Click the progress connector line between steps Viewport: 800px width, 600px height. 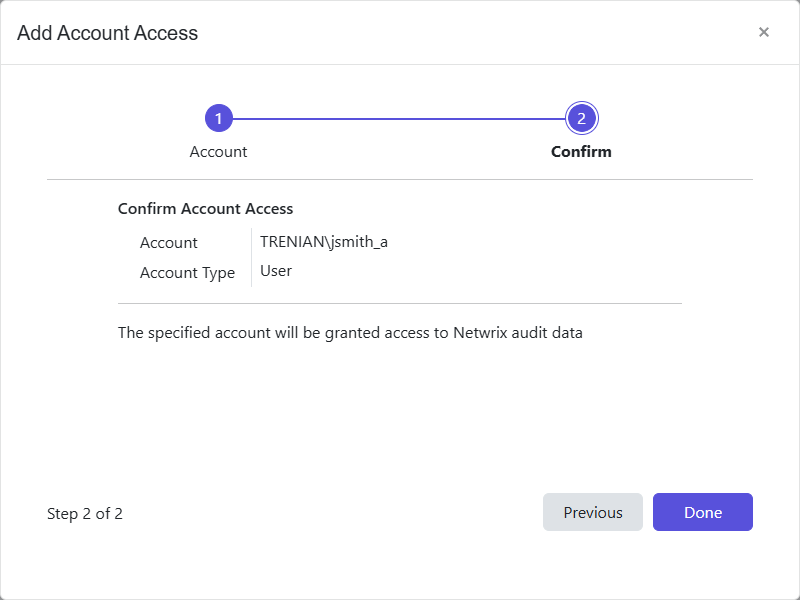point(400,117)
